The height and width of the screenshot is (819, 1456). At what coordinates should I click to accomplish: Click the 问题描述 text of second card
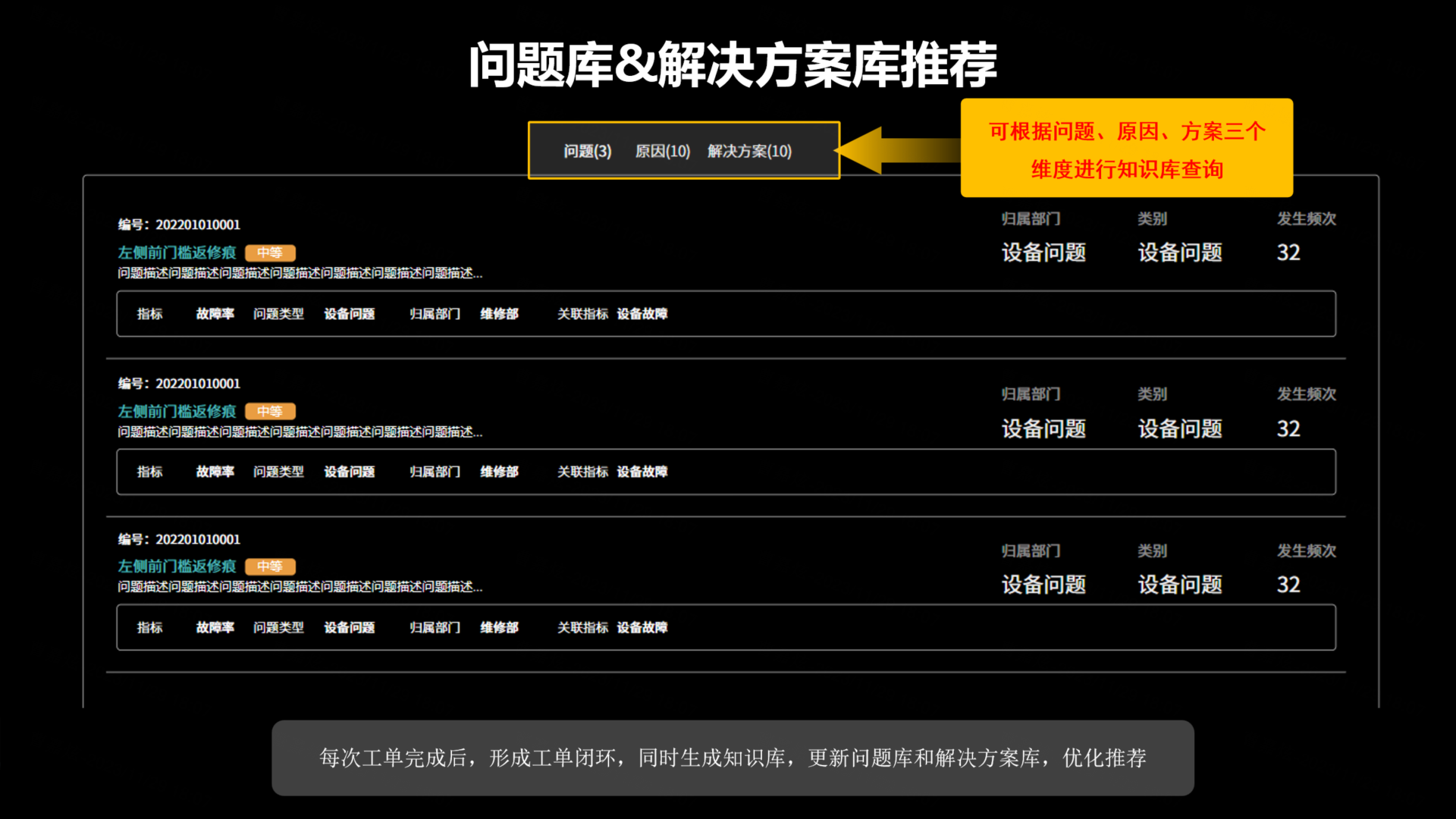(x=300, y=431)
